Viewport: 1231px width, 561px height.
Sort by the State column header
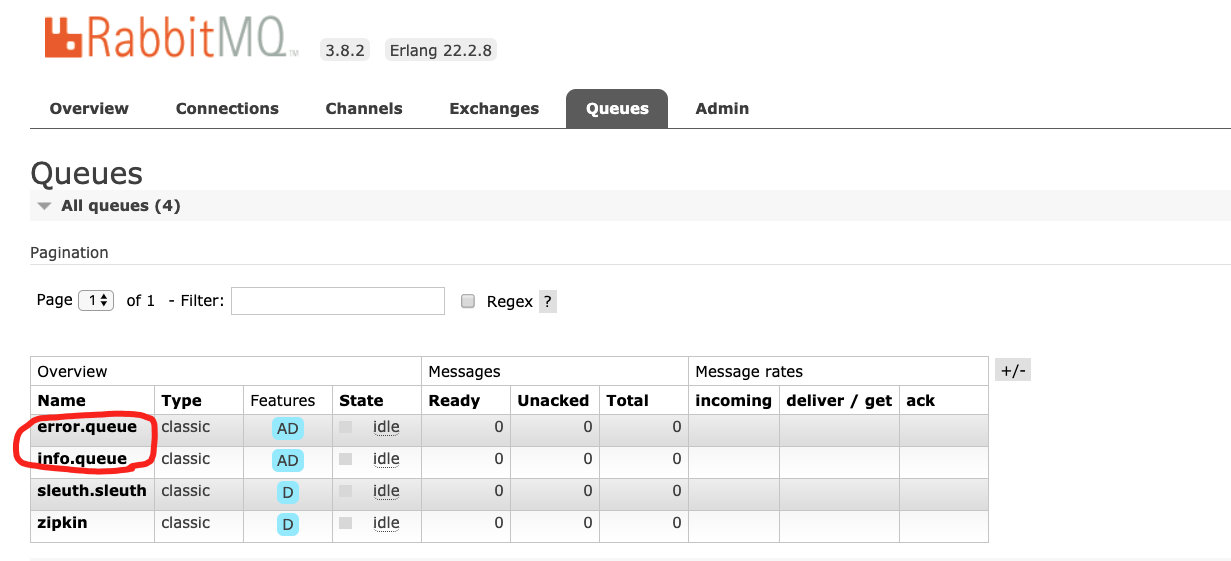pos(361,400)
